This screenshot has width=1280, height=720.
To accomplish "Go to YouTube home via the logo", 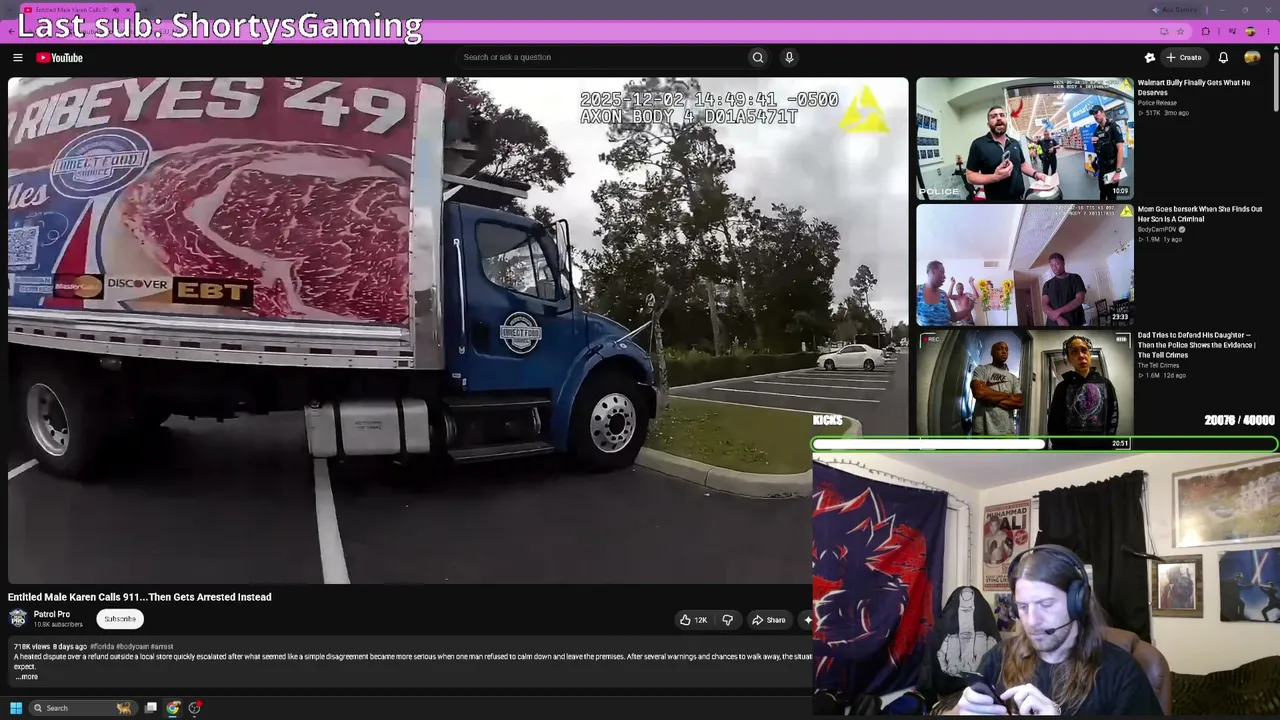I will tap(60, 58).
